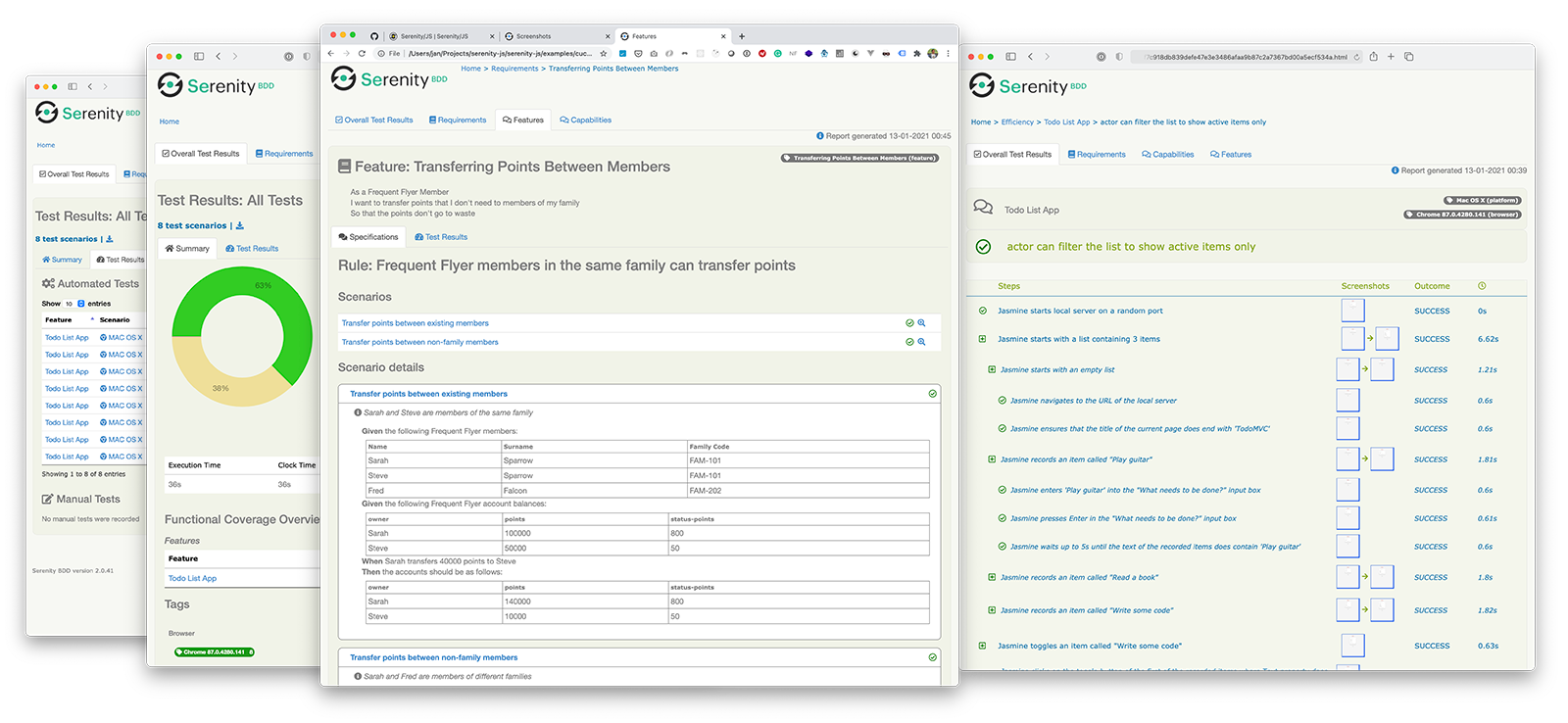Click the Safari add tab plus, right window
Screen dimensions: 1568x723
(1391, 57)
